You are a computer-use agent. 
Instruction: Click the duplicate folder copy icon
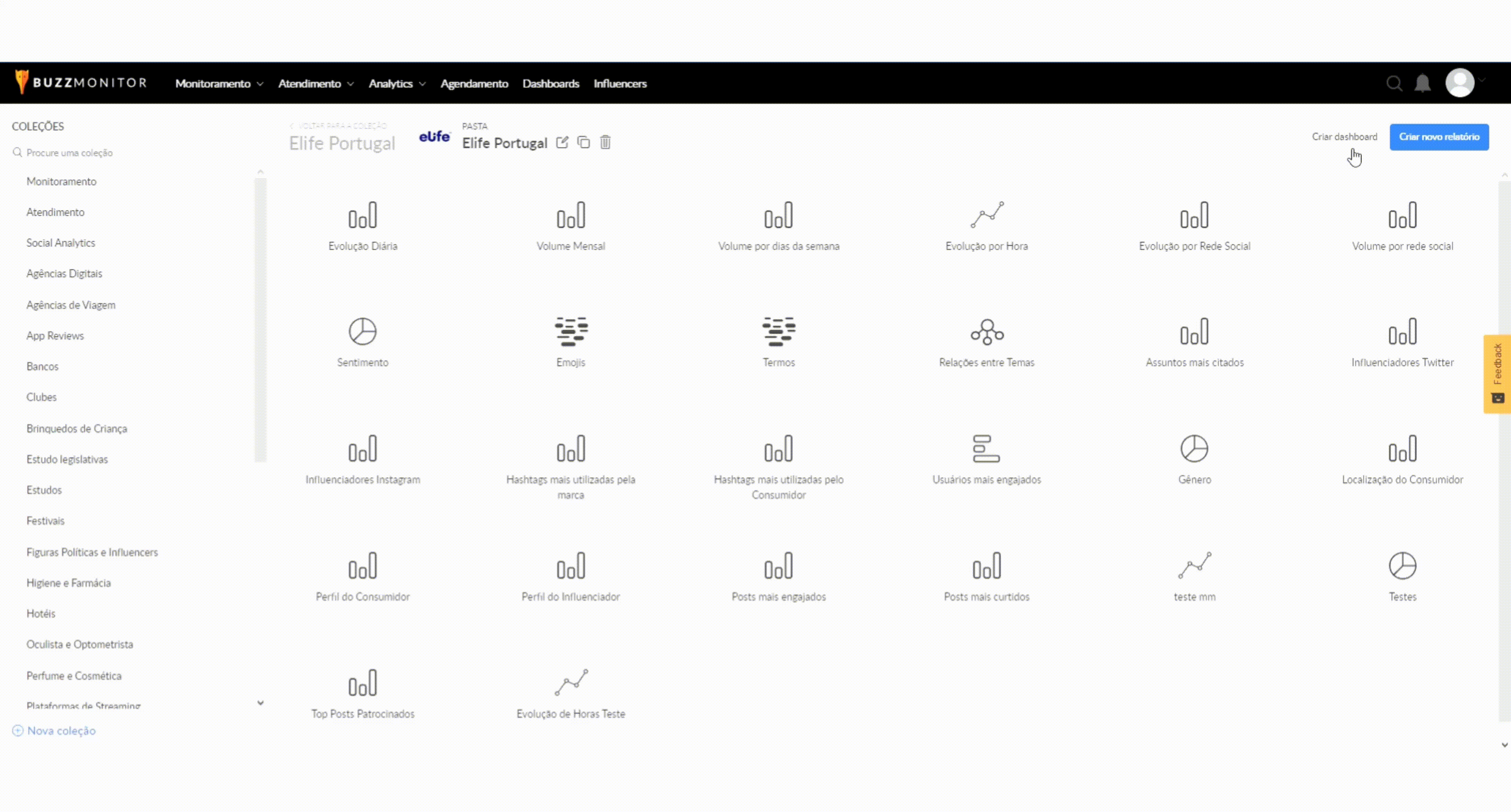(584, 142)
